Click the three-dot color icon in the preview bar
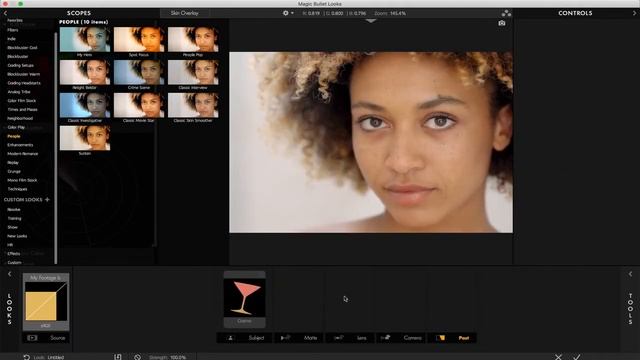Screen dimensions: 640x360 (x=506, y=13)
